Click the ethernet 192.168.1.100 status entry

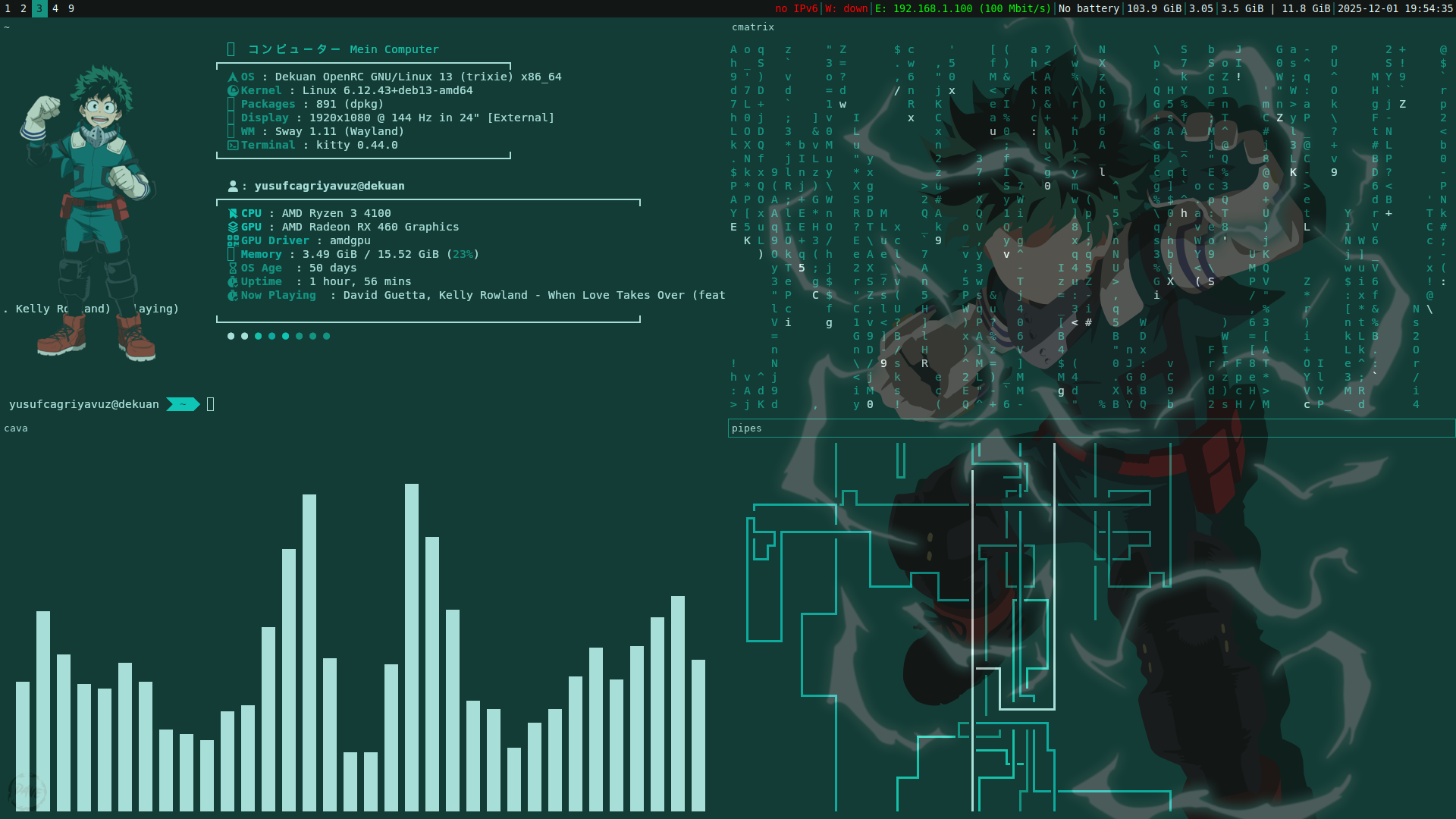coord(963,8)
